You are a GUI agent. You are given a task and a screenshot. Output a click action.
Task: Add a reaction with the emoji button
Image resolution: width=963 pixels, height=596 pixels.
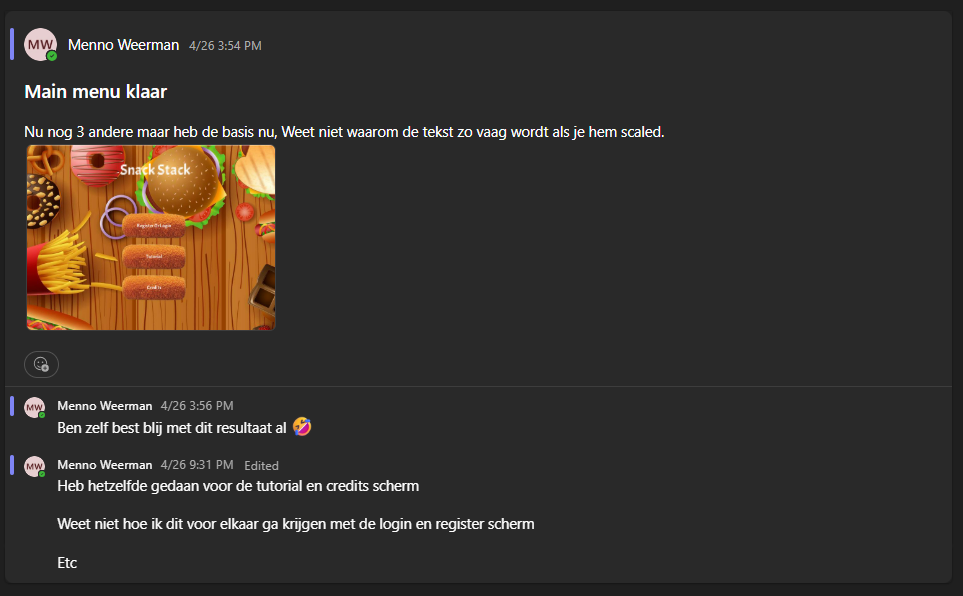[41, 364]
